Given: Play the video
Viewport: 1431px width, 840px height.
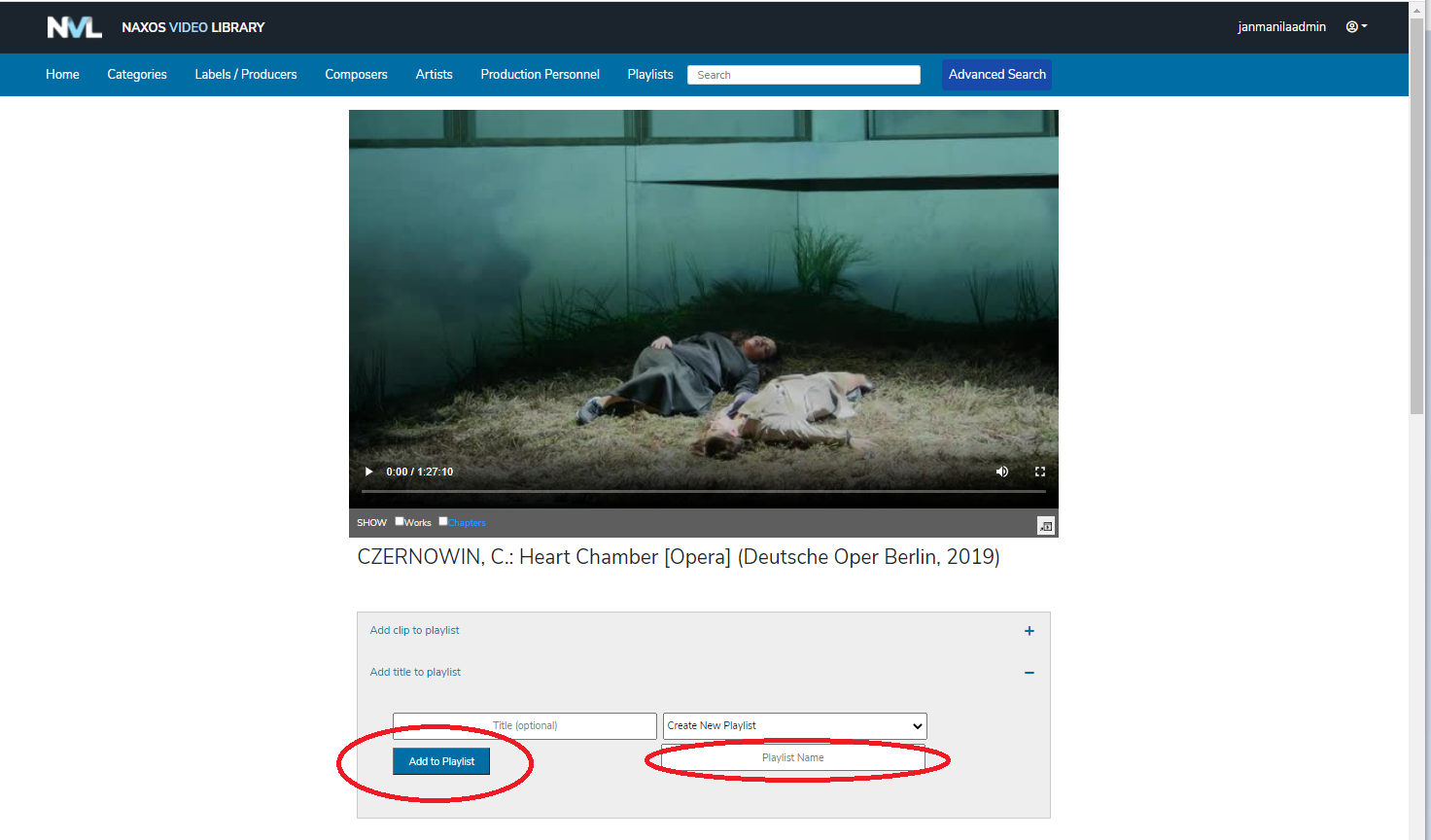Looking at the screenshot, I should pos(368,472).
